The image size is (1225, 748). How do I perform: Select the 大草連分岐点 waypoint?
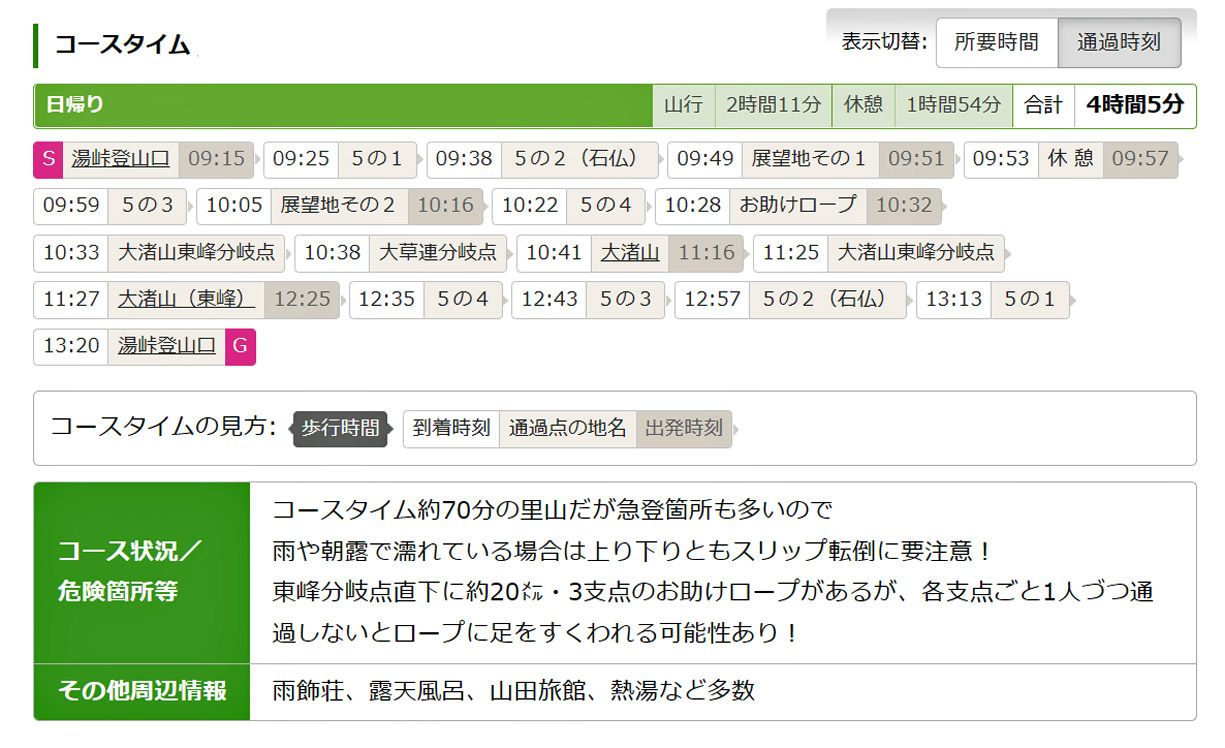click(x=437, y=253)
